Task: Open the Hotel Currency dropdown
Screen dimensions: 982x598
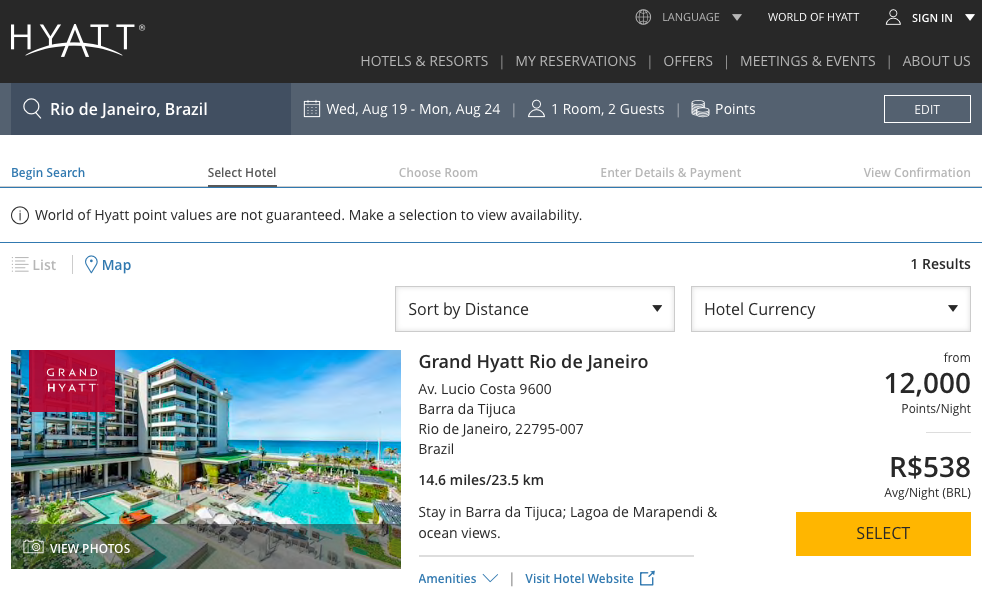Action: (x=831, y=309)
